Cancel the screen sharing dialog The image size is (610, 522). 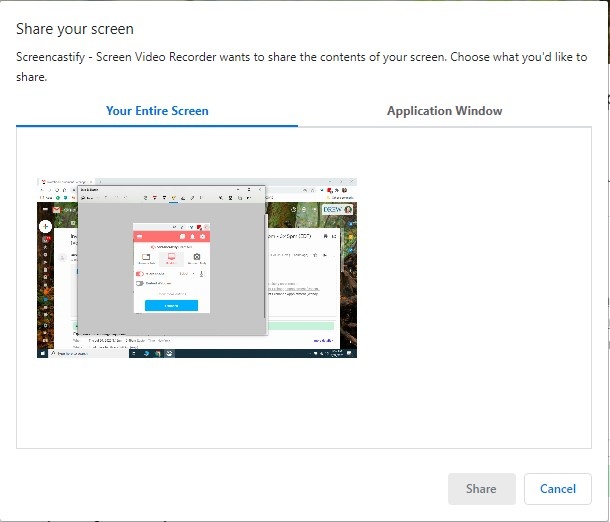[558, 489]
